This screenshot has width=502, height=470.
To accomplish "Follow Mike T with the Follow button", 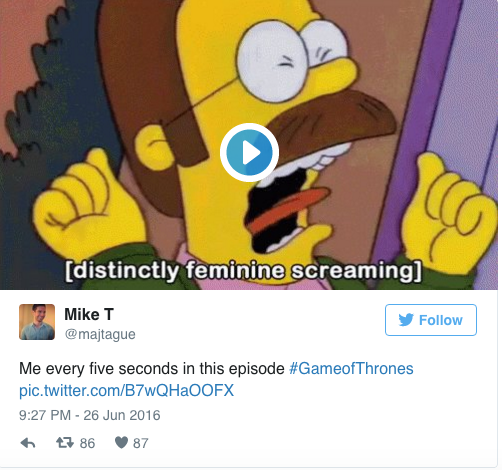I will pos(431,320).
